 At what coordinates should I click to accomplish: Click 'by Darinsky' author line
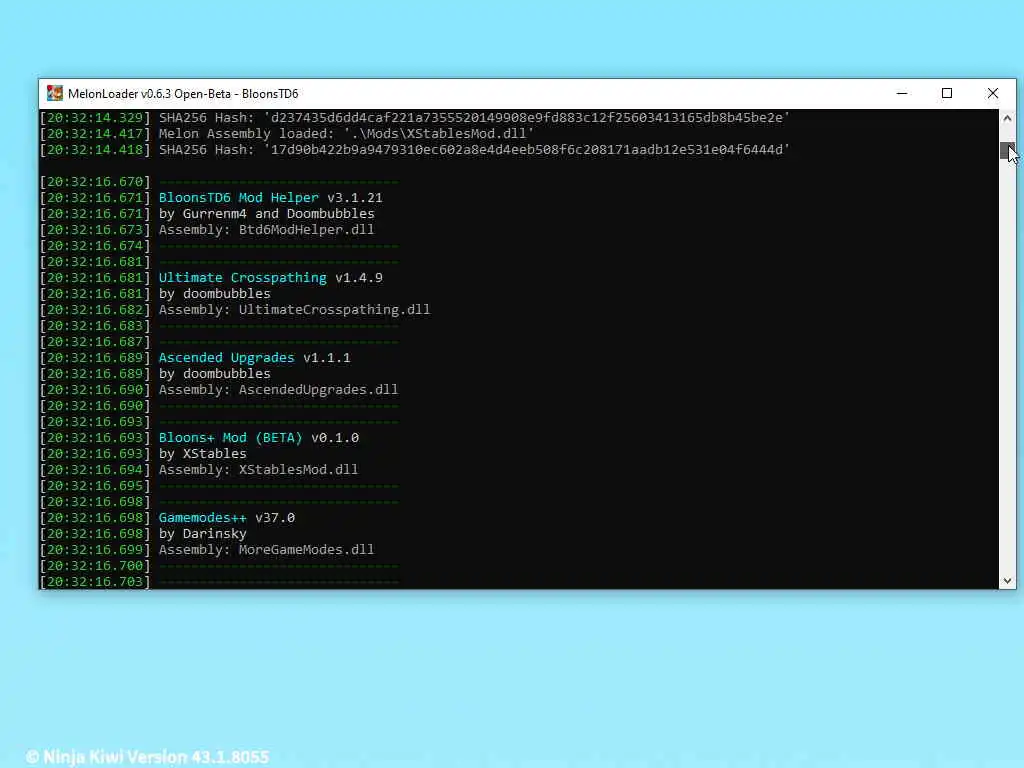click(202, 534)
